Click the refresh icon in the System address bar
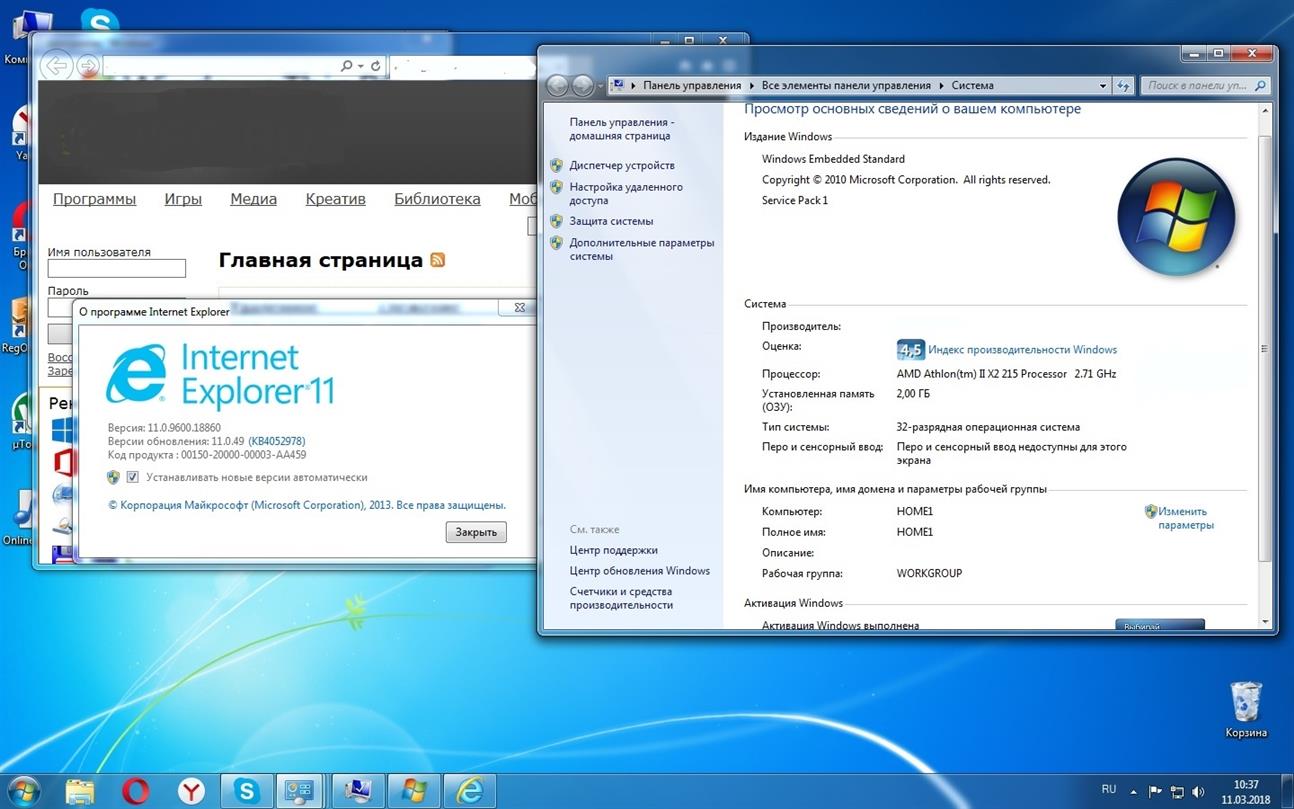Image resolution: width=1294 pixels, height=809 pixels. coord(1124,86)
